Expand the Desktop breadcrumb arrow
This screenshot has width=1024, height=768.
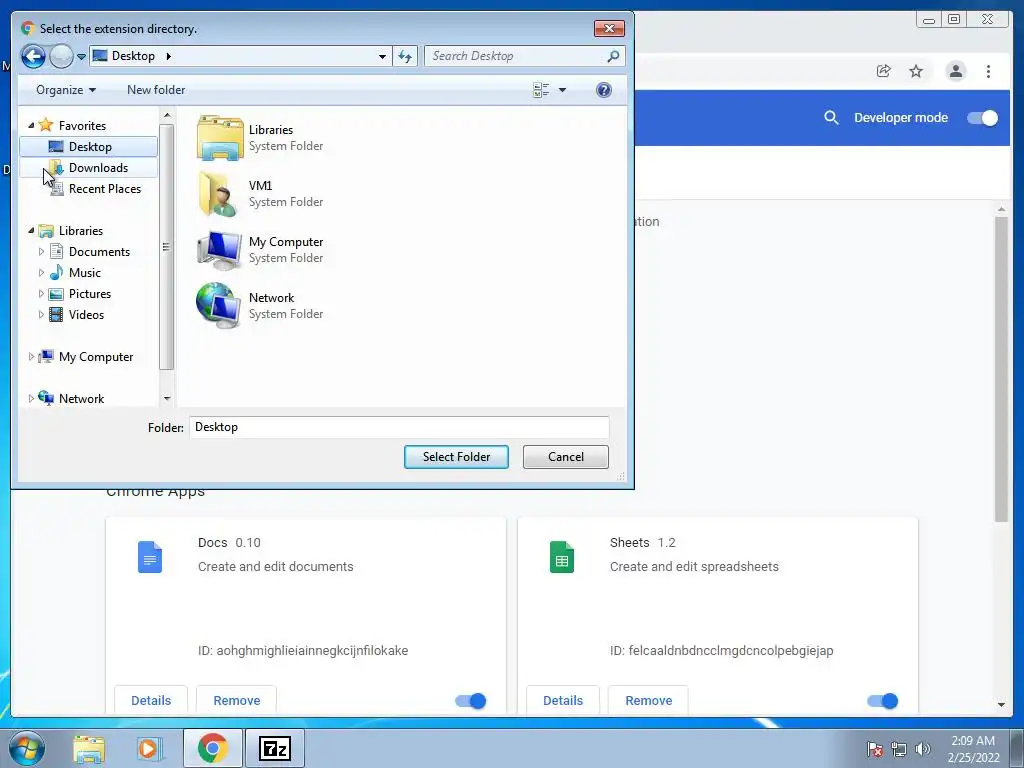tap(168, 56)
